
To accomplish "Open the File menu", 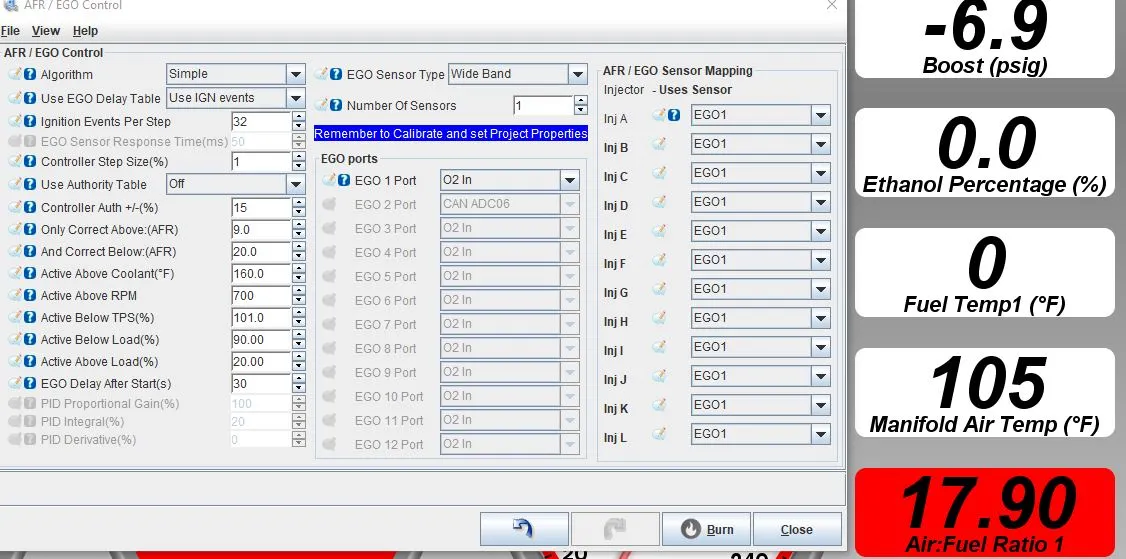I will tap(10, 31).
